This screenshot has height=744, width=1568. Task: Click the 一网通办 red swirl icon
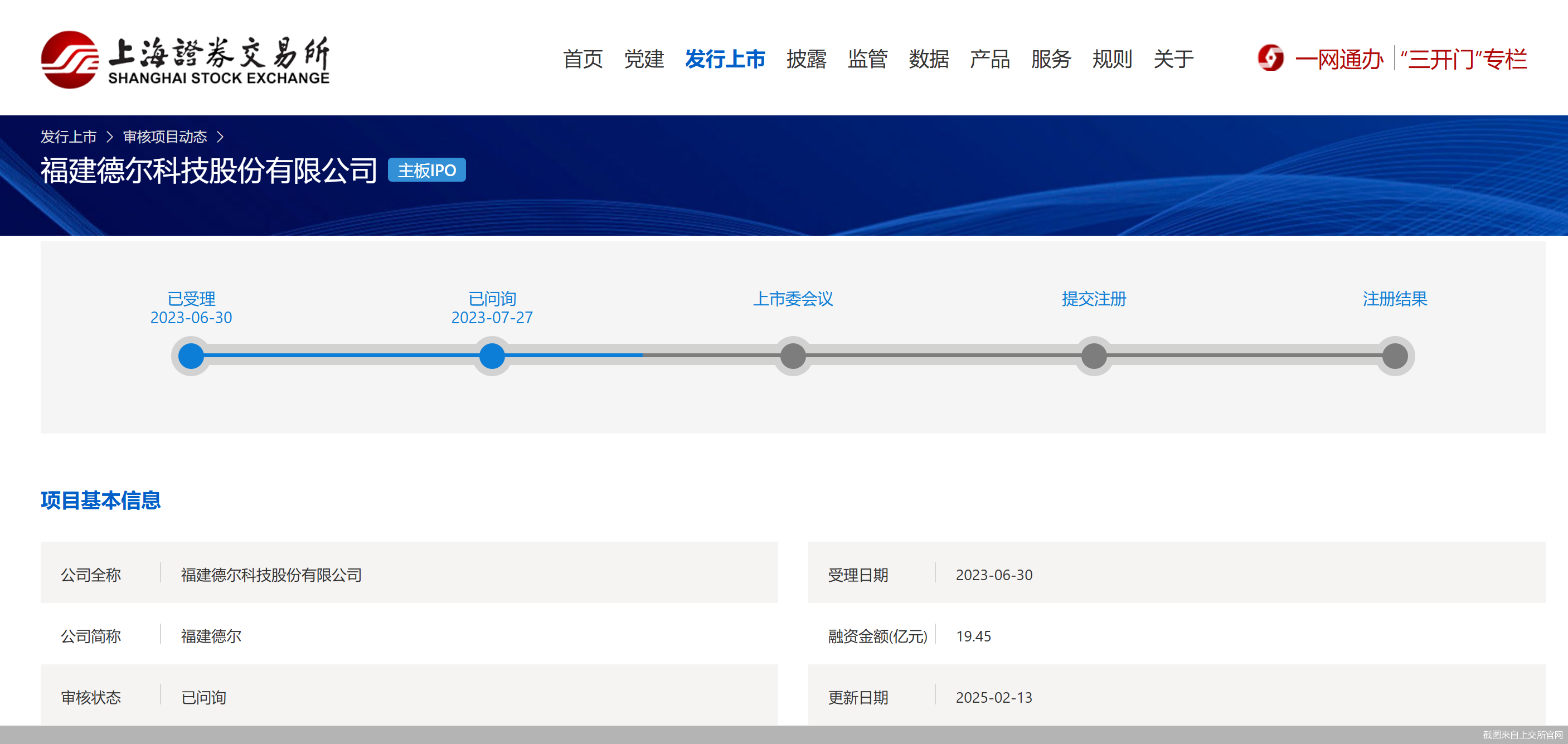click(1271, 59)
